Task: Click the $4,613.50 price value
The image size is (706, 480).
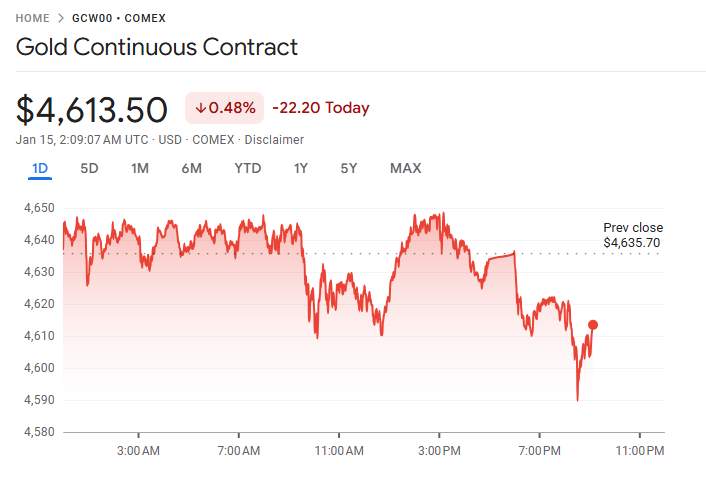Action: pyautogui.click(x=92, y=109)
